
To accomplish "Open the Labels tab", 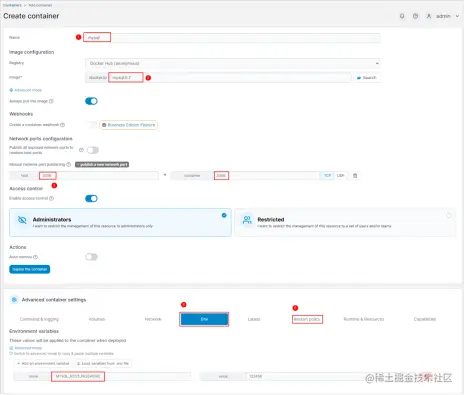I will [254, 319].
